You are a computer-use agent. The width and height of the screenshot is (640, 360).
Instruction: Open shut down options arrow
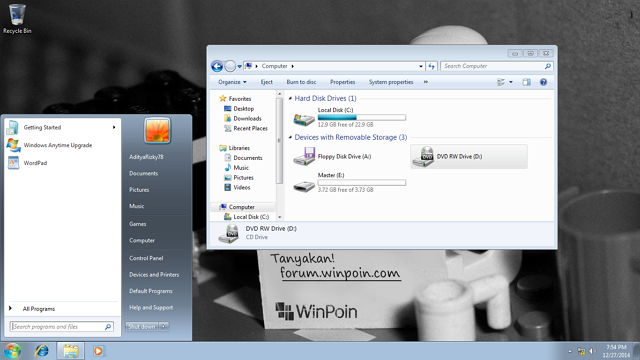(x=164, y=327)
